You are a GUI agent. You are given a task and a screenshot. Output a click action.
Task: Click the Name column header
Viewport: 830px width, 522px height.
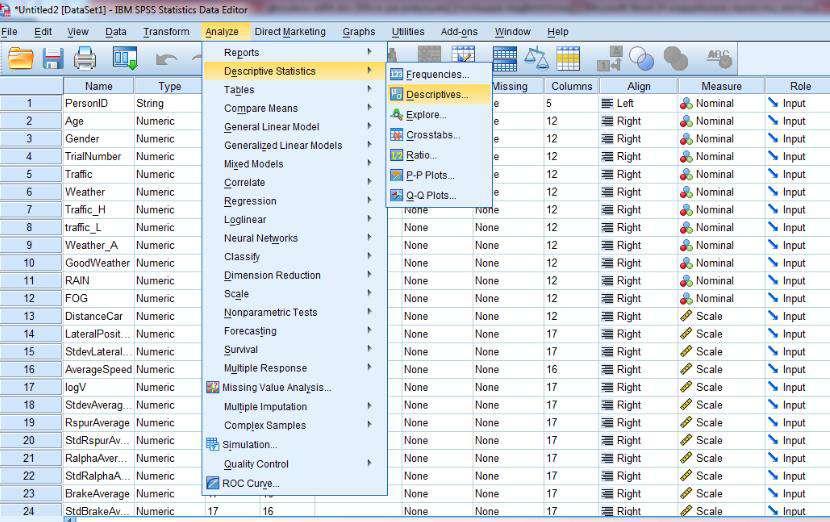click(x=98, y=86)
